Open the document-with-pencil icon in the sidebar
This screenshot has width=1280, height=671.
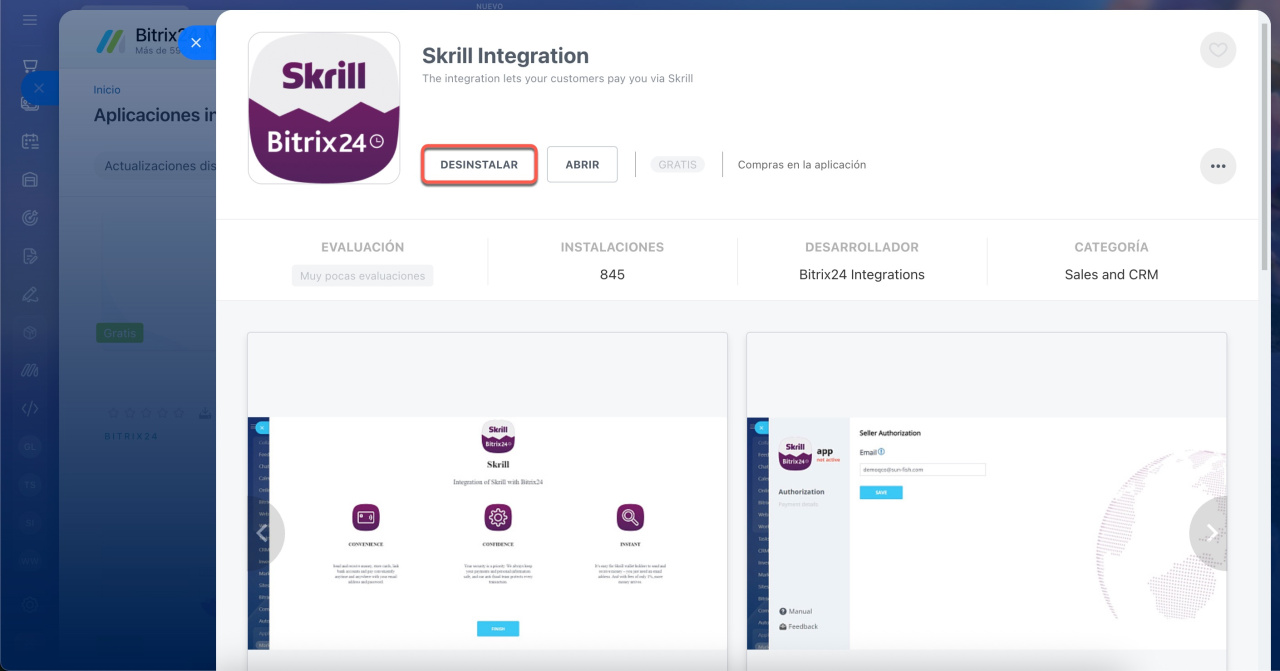pyautogui.click(x=30, y=256)
